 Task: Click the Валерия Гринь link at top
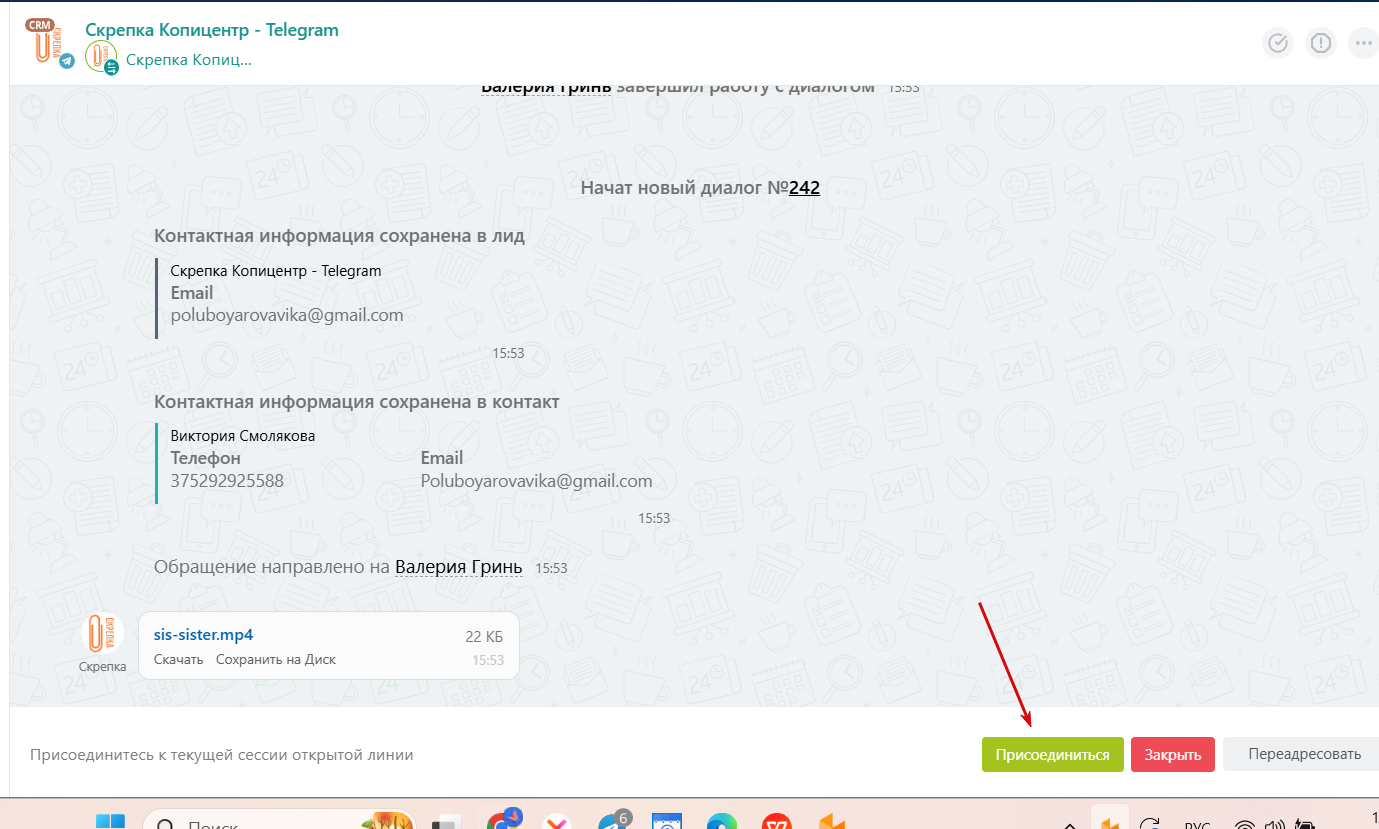click(546, 87)
